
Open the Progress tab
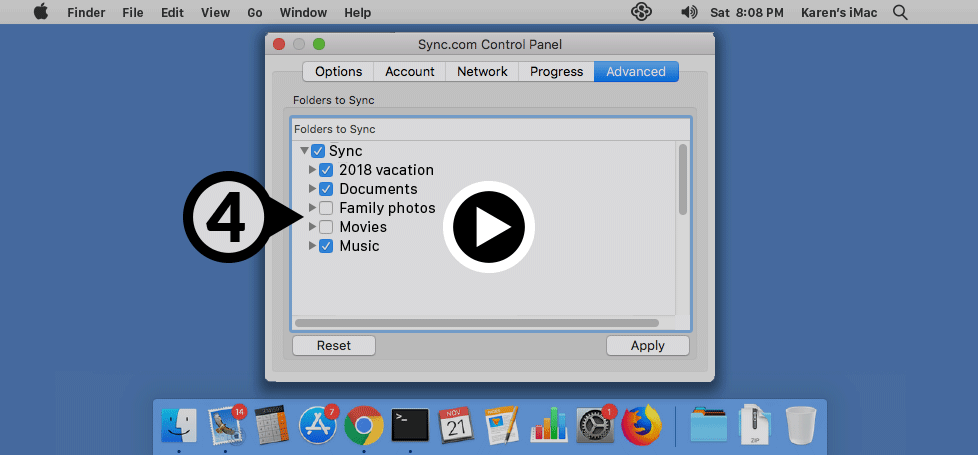556,71
